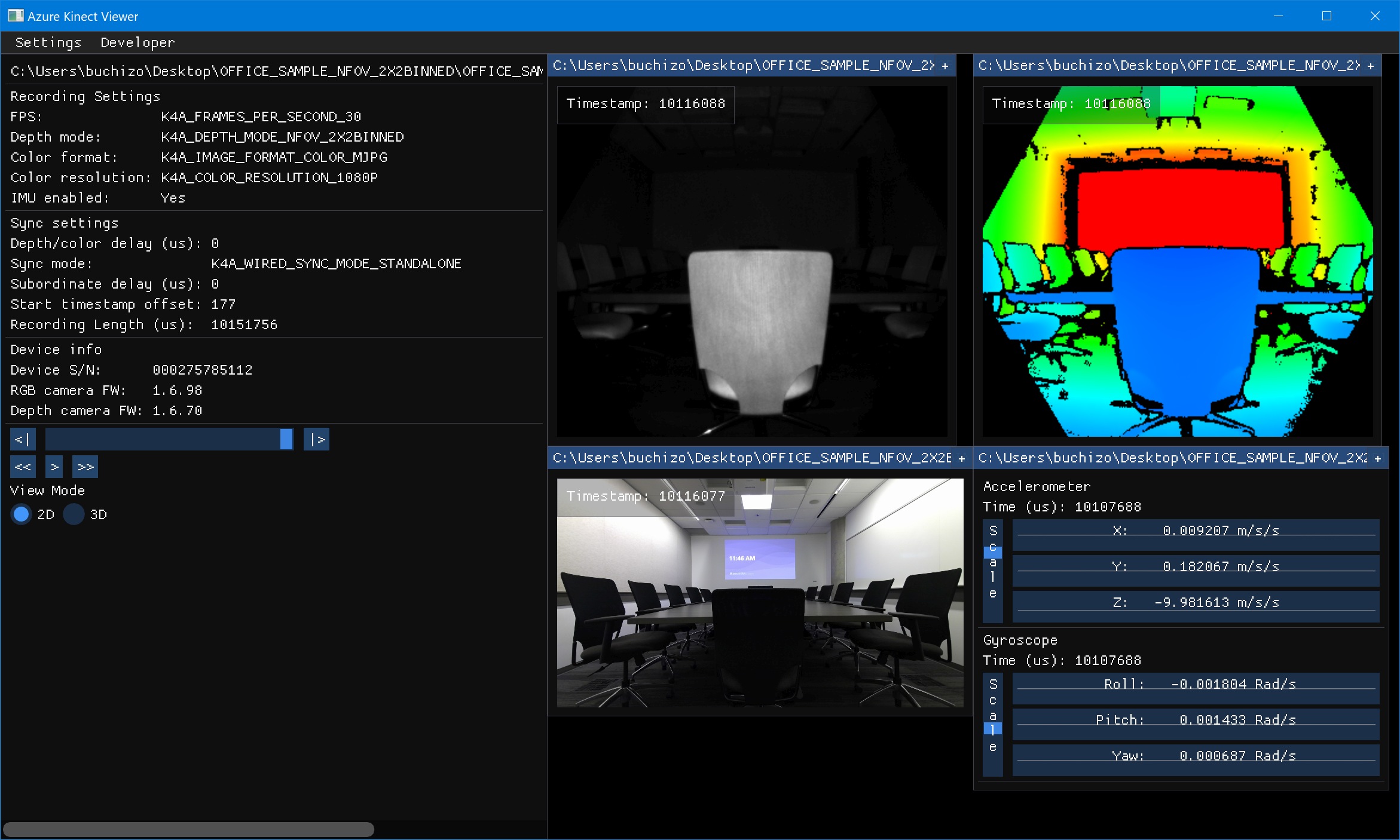Viewport: 1400px width, 840px height.
Task: Maximize the Azure Kinect Viewer window
Action: tap(1326, 16)
